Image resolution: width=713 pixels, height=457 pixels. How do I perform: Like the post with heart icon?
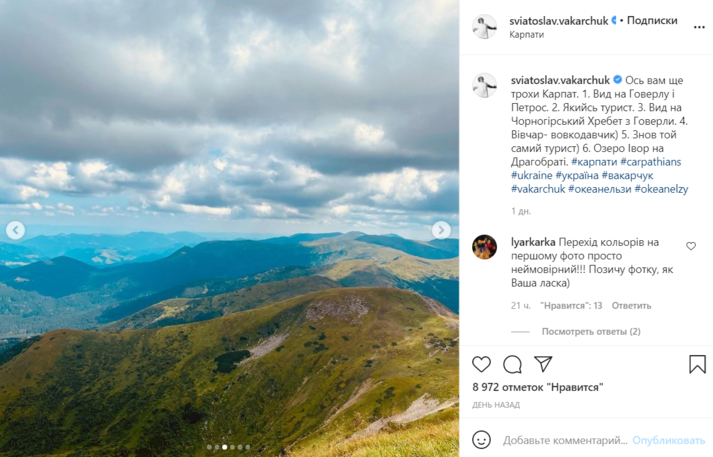point(481,364)
